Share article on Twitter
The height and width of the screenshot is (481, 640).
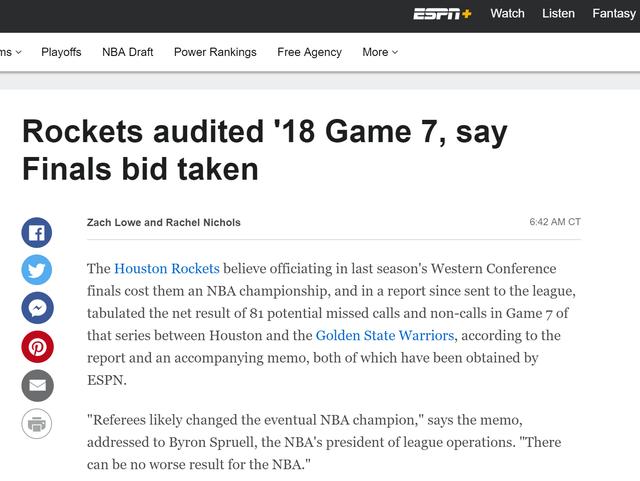click(x=37, y=270)
